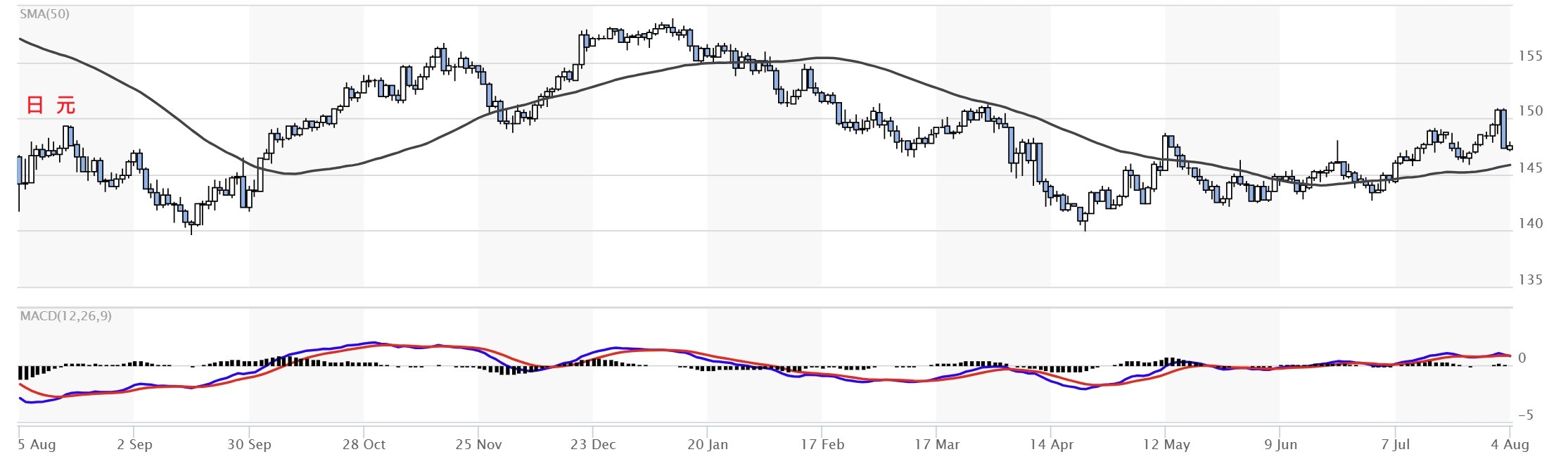This screenshot has width=1568, height=459.
Task: Choose the 4 Aug date label
Action: [x=1510, y=445]
